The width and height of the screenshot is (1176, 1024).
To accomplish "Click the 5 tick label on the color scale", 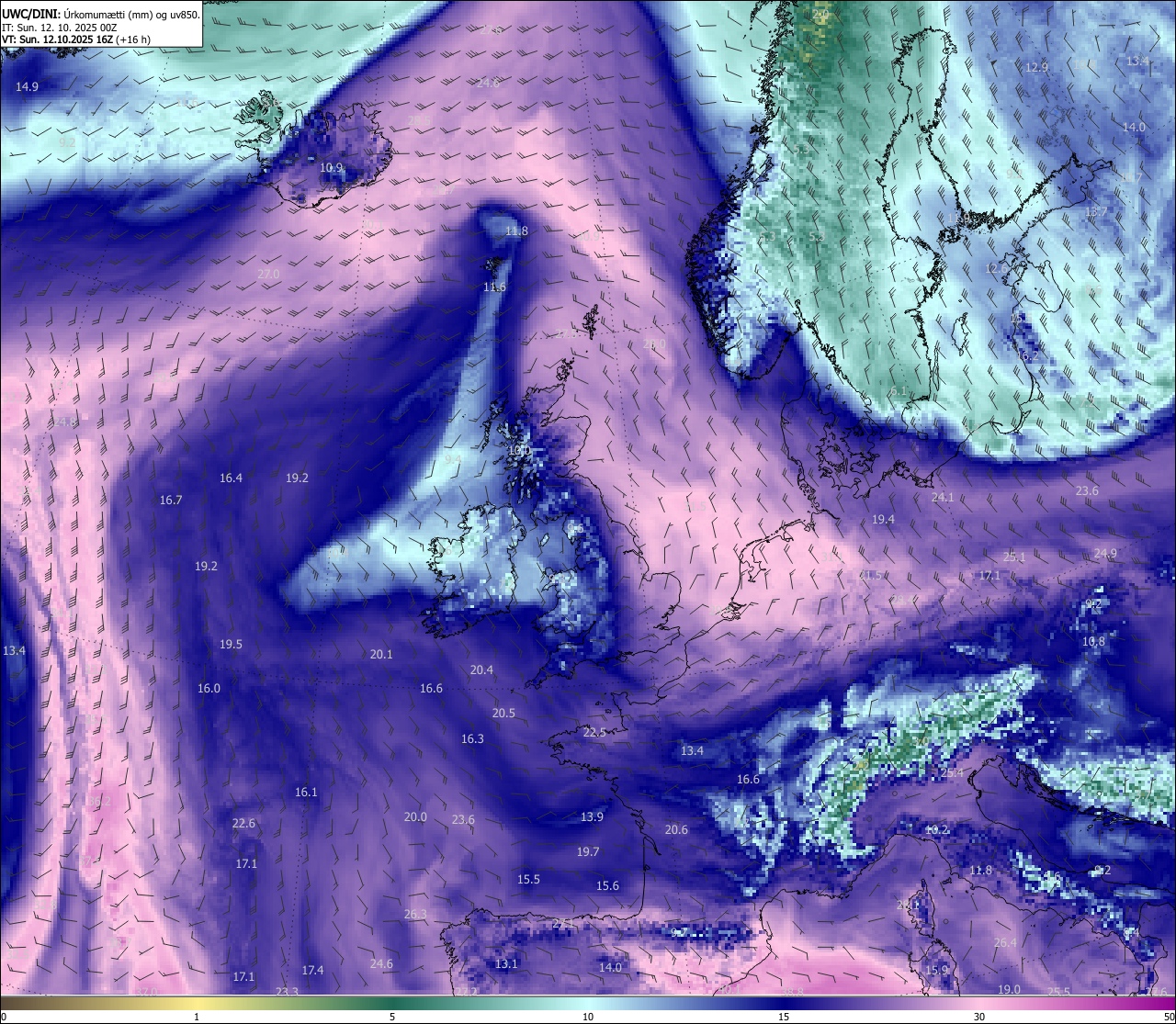I will pyautogui.click(x=392, y=1017).
